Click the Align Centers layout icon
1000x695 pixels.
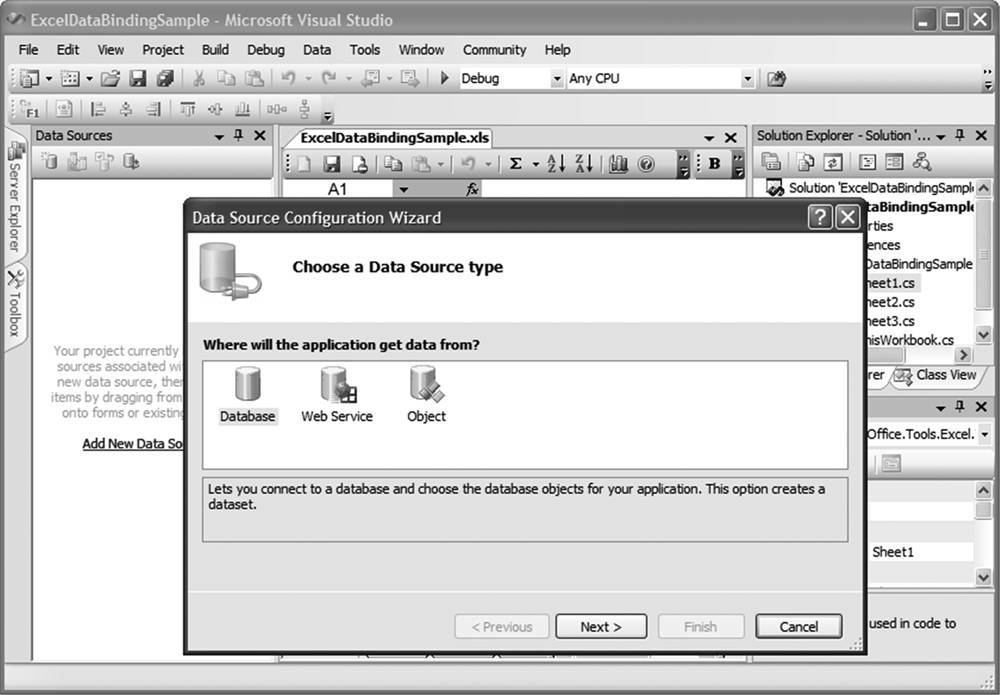(126, 109)
